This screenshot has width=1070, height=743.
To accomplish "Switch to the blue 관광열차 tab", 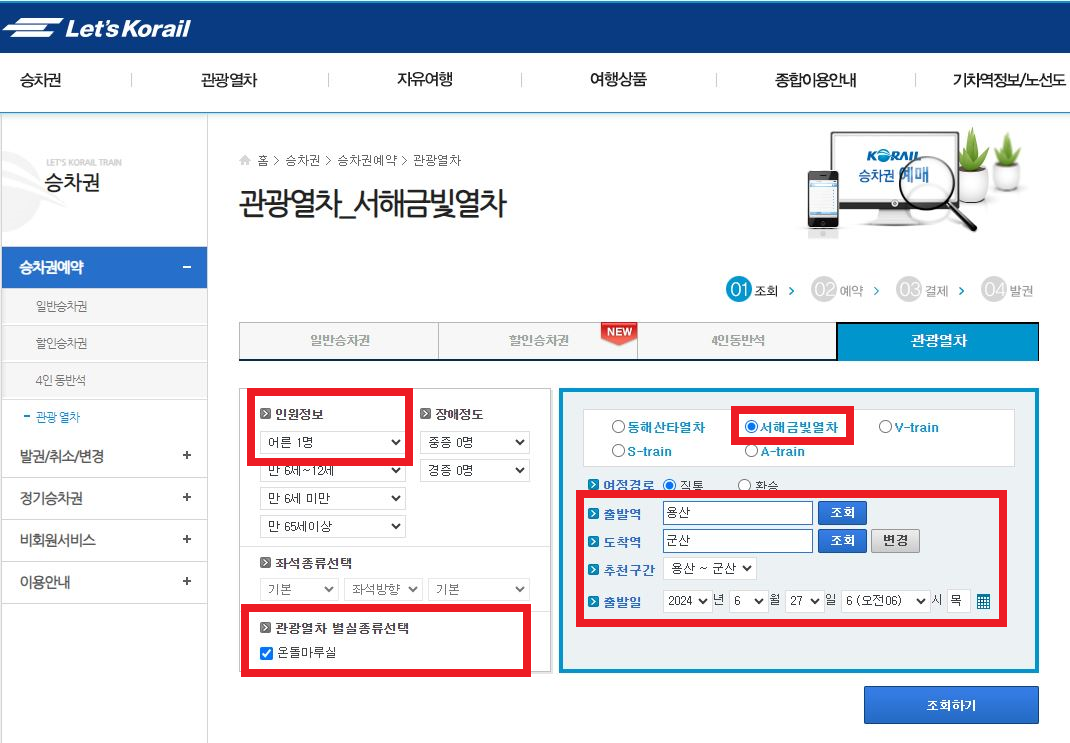I will pos(938,340).
